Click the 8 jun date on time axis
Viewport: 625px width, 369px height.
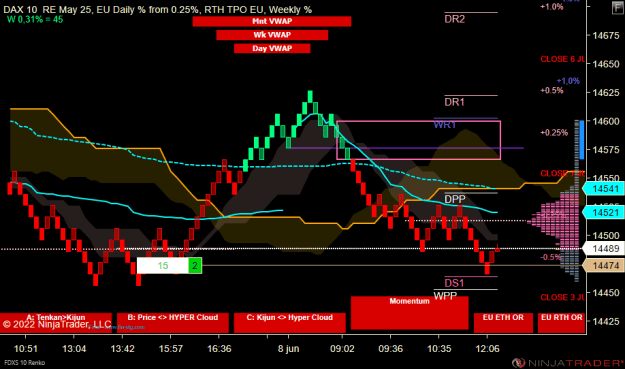[x=289, y=349]
